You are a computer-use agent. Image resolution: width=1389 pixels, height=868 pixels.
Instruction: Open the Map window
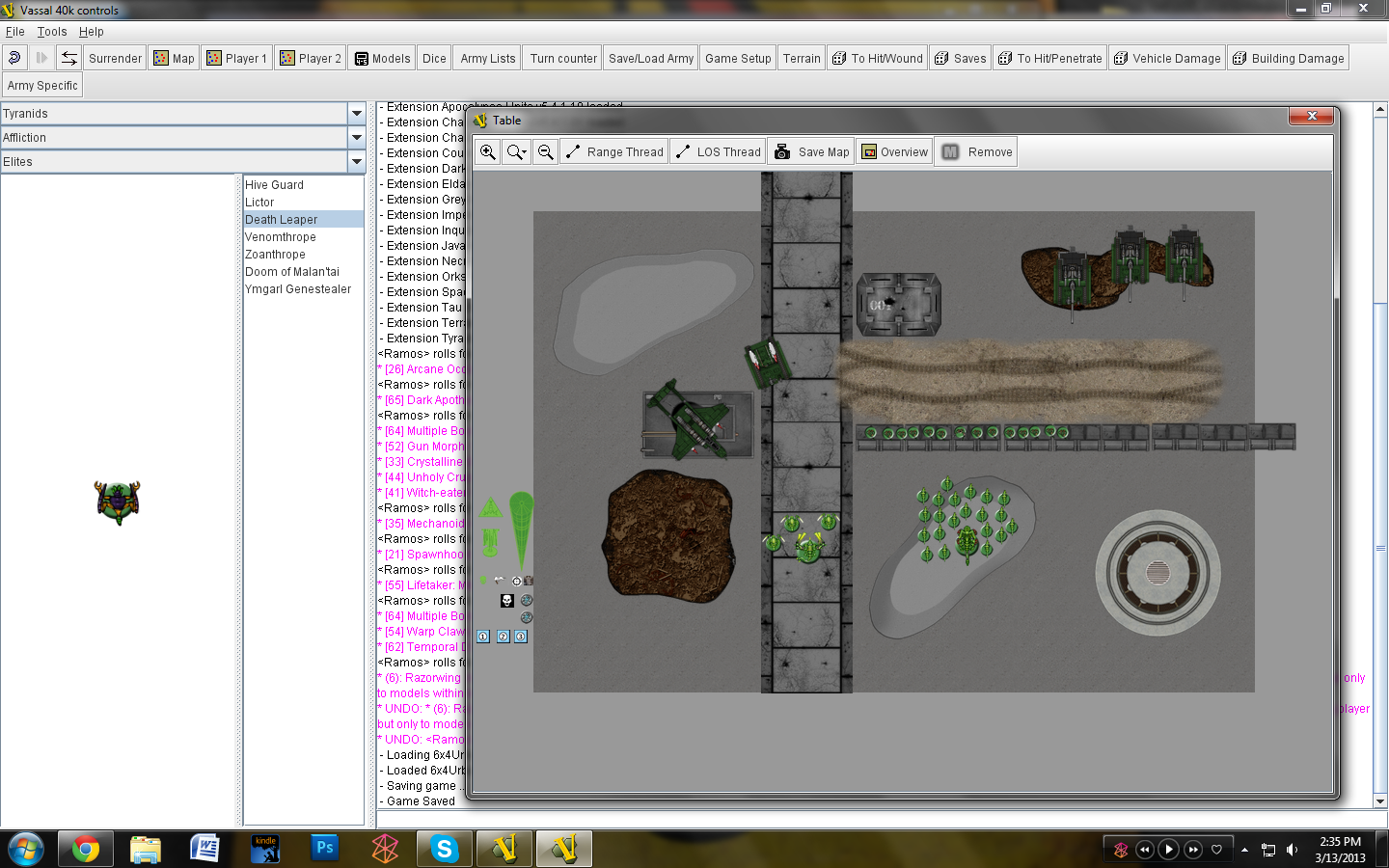coord(174,58)
